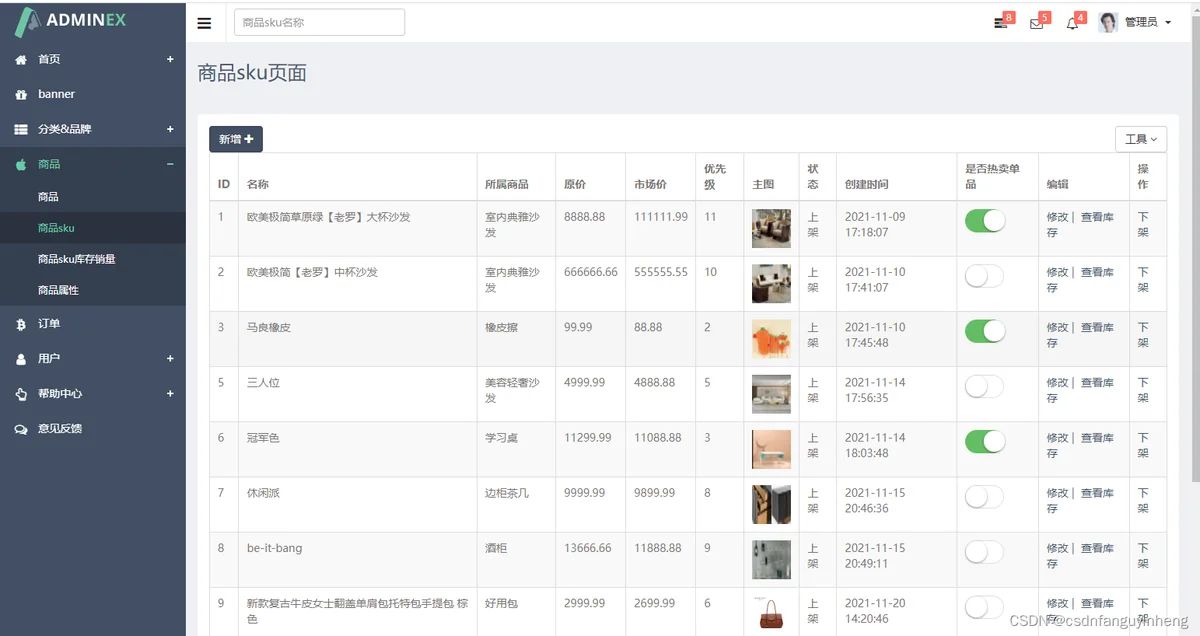Viewport: 1200px width, 636px height.
Task: Click the home icon beside 首页
Action: tap(21, 60)
